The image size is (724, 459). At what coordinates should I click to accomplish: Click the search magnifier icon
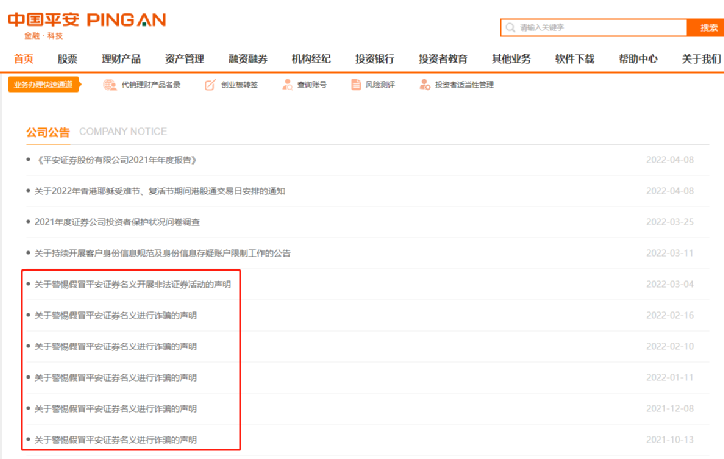[x=510, y=28]
